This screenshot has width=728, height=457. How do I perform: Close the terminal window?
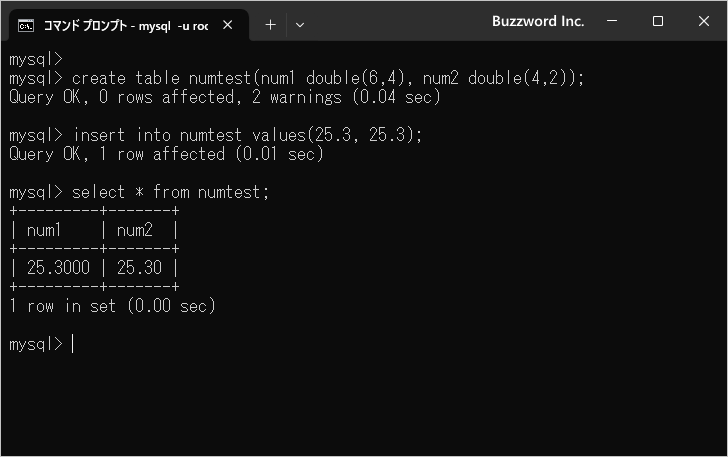click(x=703, y=21)
